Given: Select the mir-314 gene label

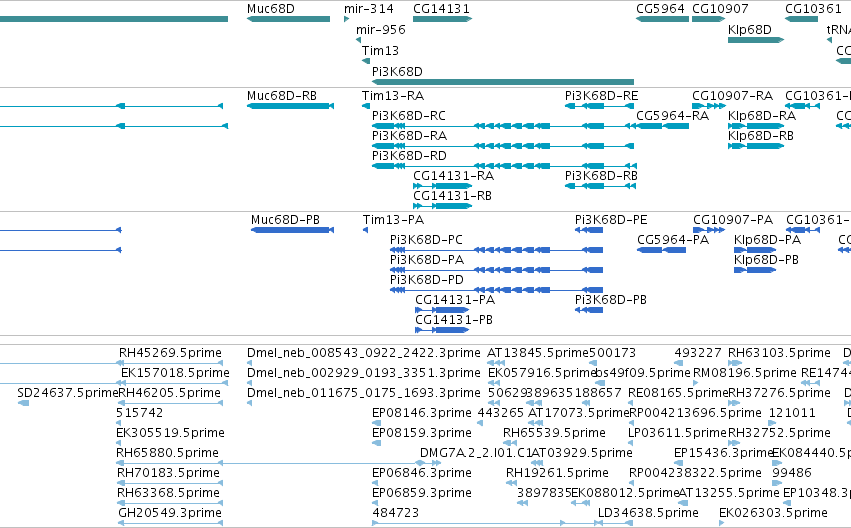Looking at the screenshot, I should pyautogui.click(x=369, y=9).
